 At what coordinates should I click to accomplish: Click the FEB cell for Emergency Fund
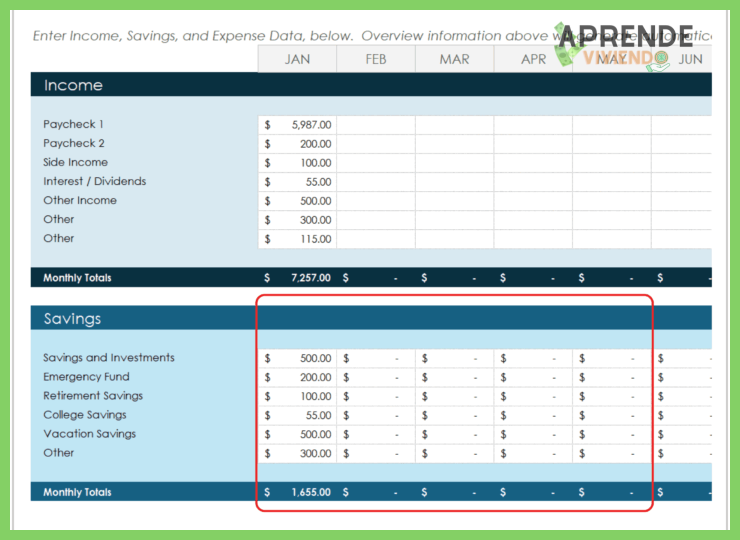click(x=376, y=377)
